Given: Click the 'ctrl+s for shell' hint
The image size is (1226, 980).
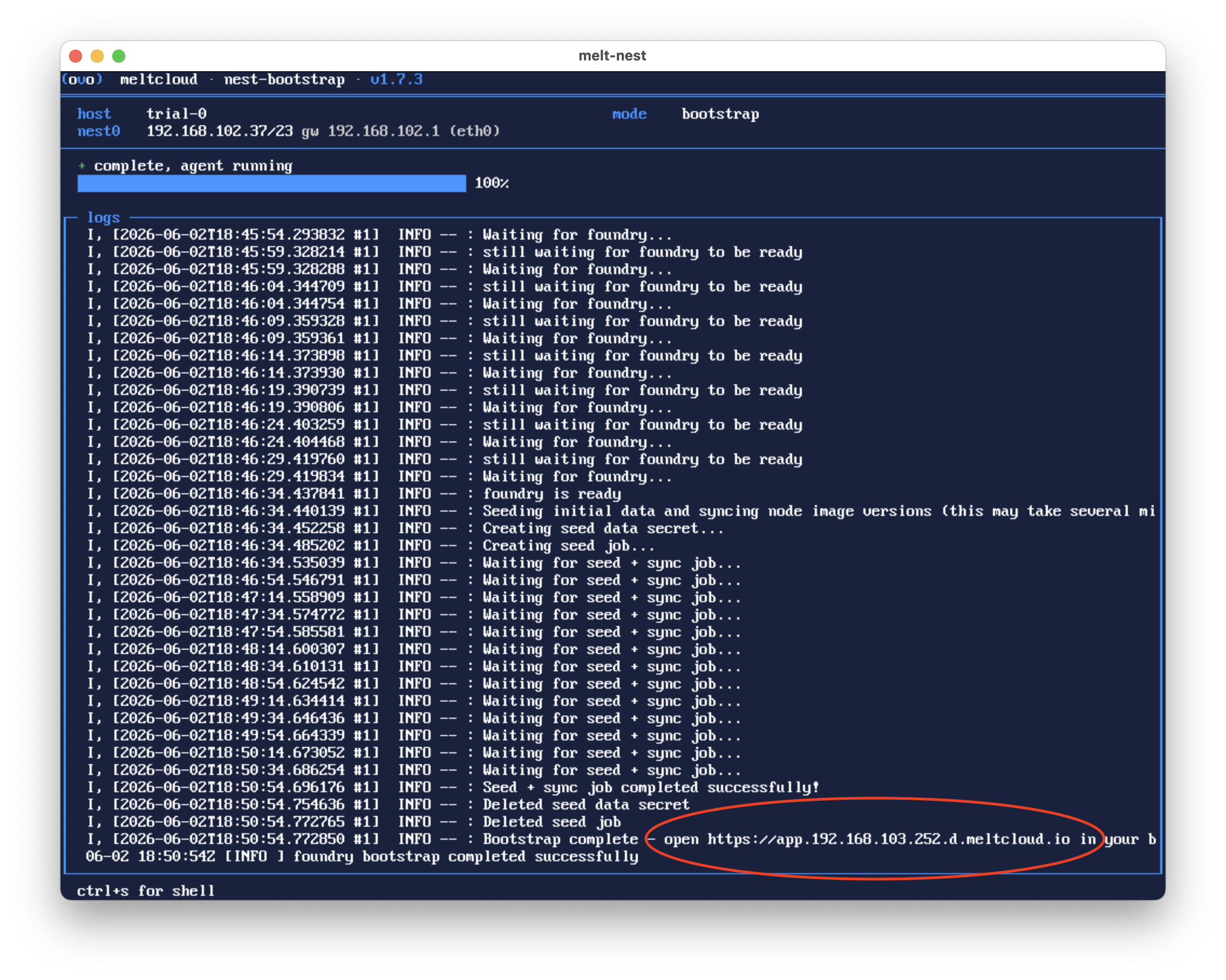Looking at the screenshot, I should 146,891.
